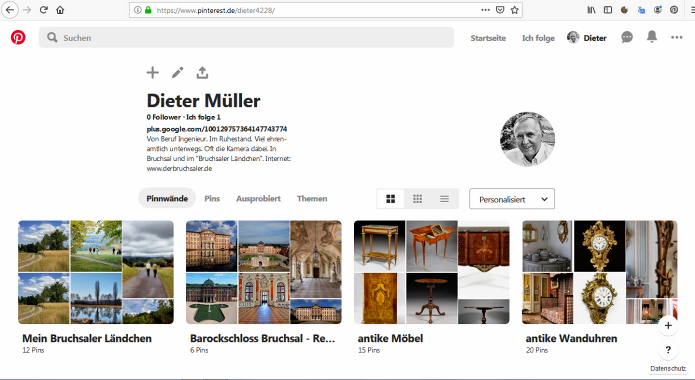Open the Dieter profile link in header
Viewport: 695px width, 380px height.
click(586, 38)
